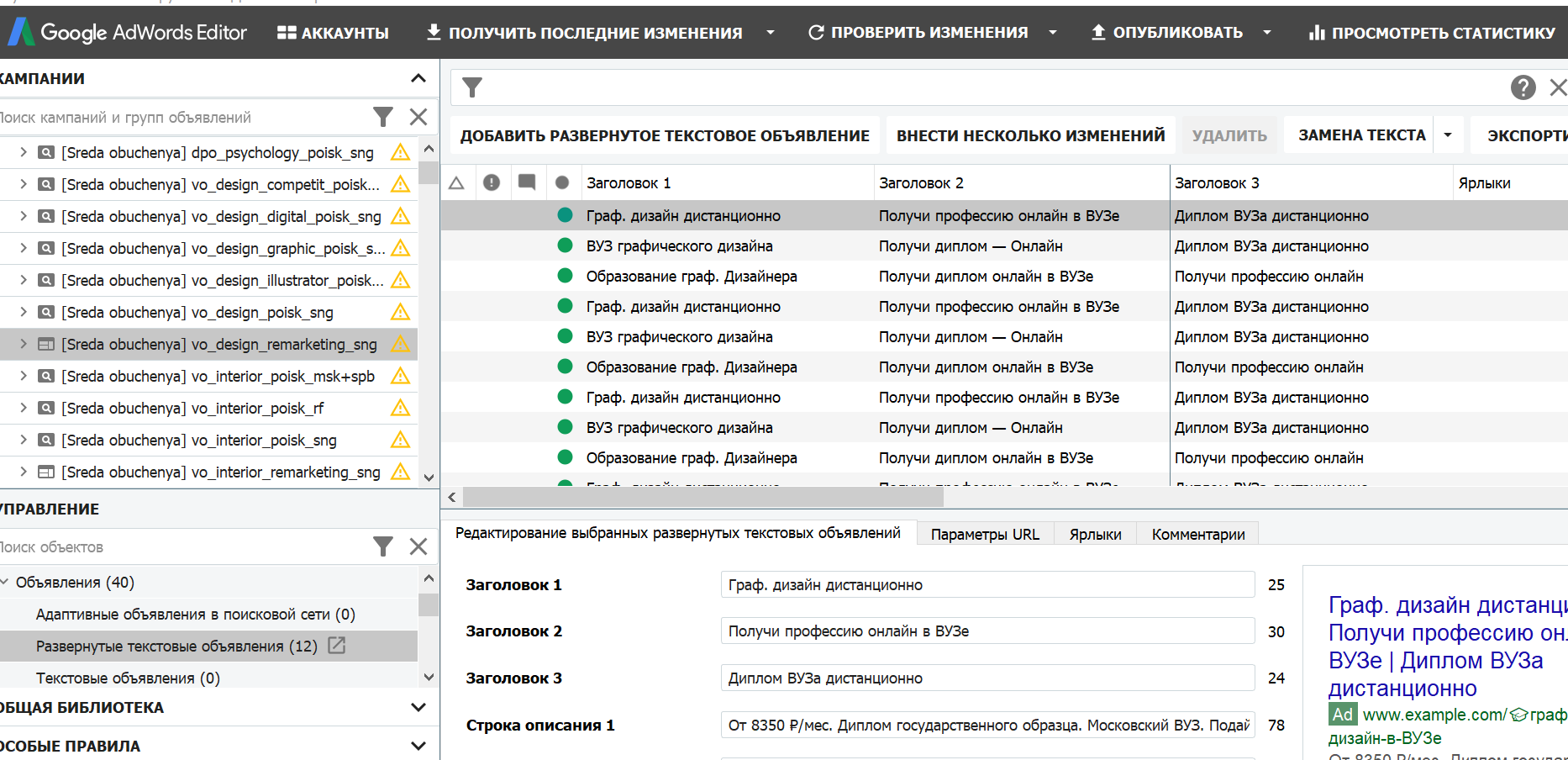The height and width of the screenshot is (760, 1568).
Task: Click ВНЕСТИ НЕСКОЛЬКО ИЗМЕНЕНИЙ button
Action: pyautogui.click(x=1031, y=135)
